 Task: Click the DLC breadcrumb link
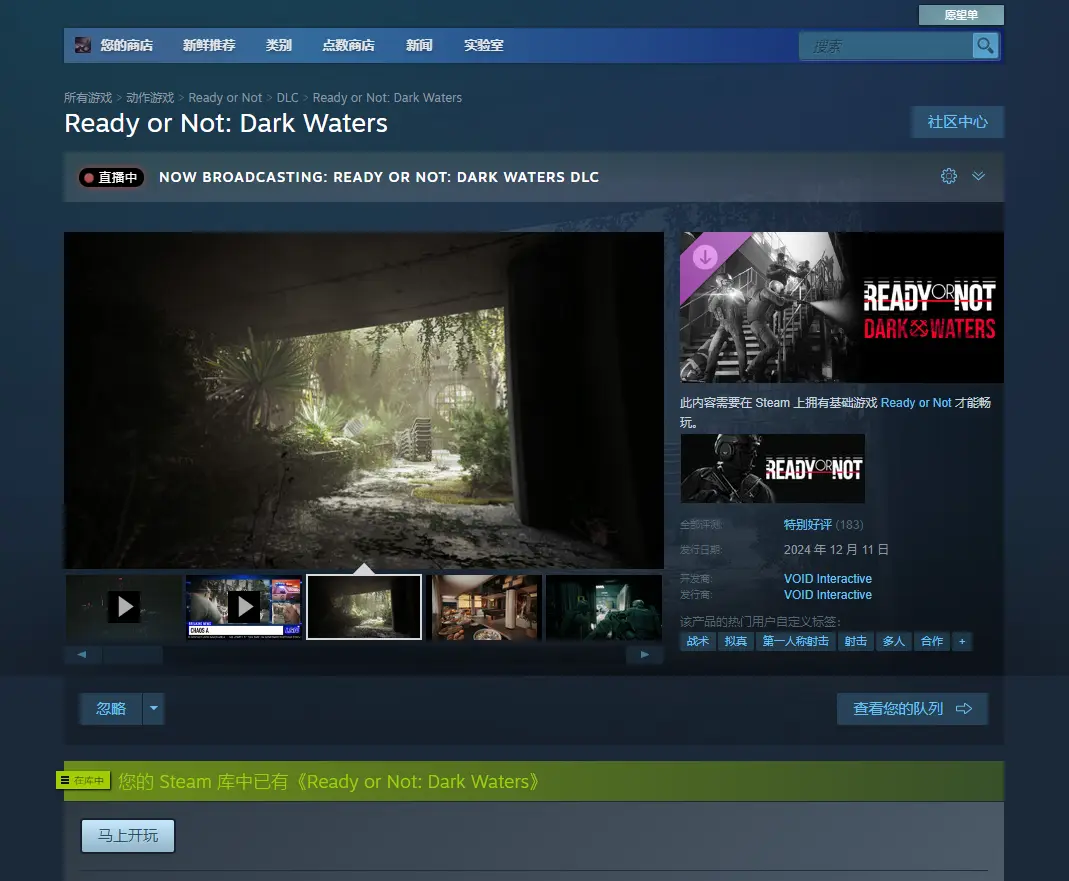tap(288, 98)
